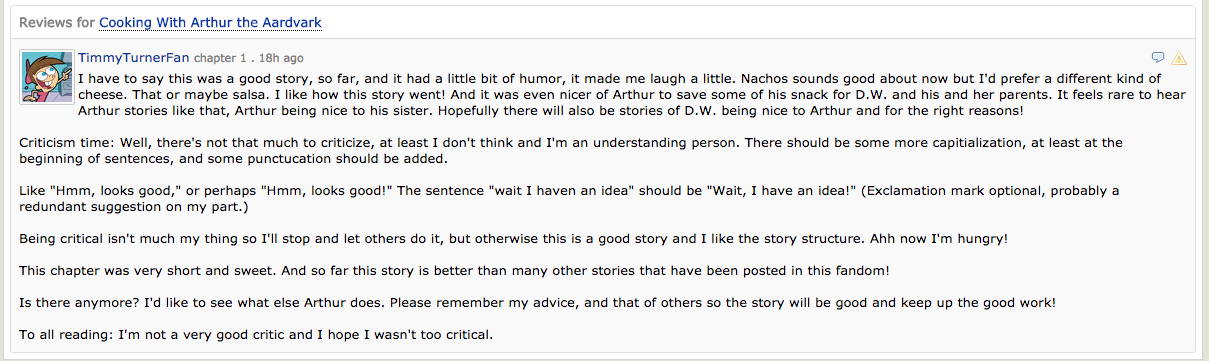The height and width of the screenshot is (361, 1209).
Task: Click the 'To all reading' closing line
Action: pyautogui.click(x=256, y=336)
